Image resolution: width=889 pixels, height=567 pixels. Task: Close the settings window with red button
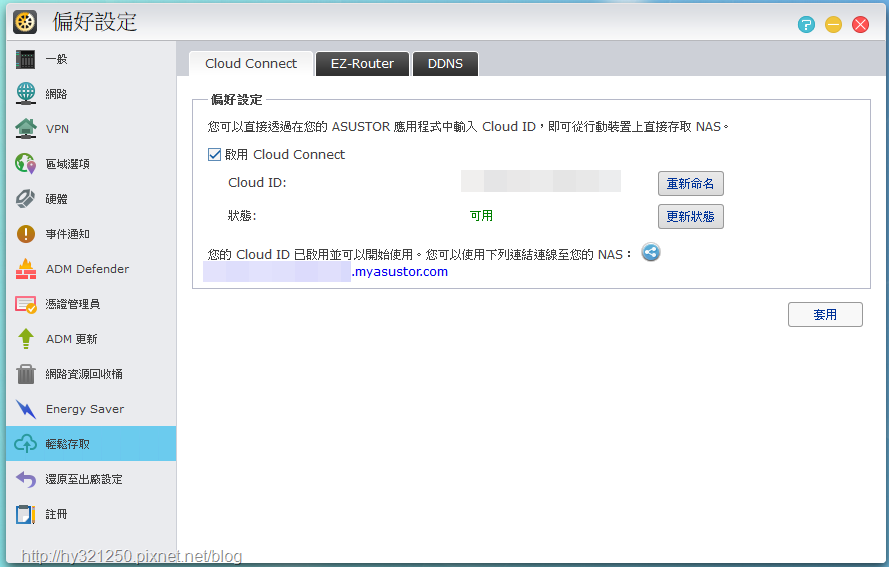tap(861, 24)
